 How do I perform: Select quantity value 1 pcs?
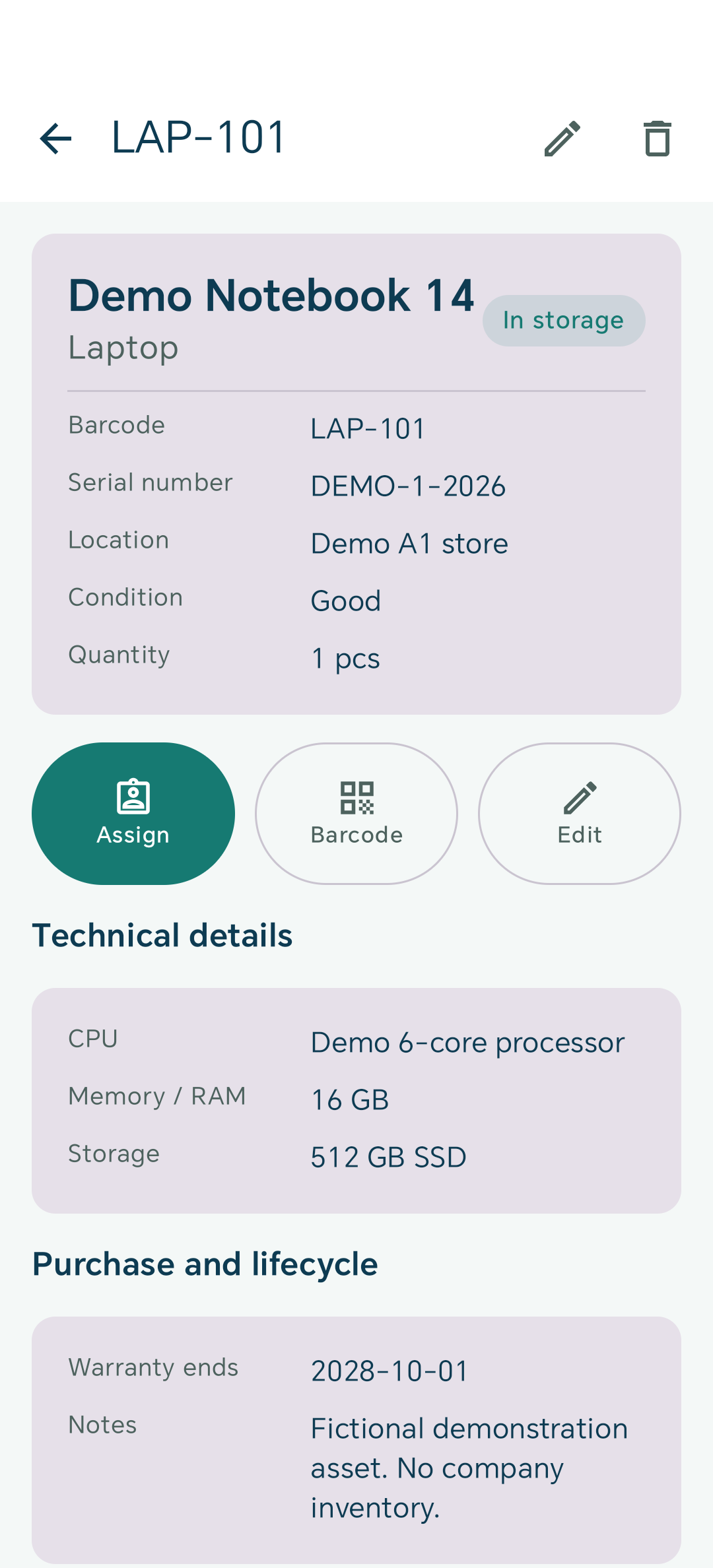point(345,659)
